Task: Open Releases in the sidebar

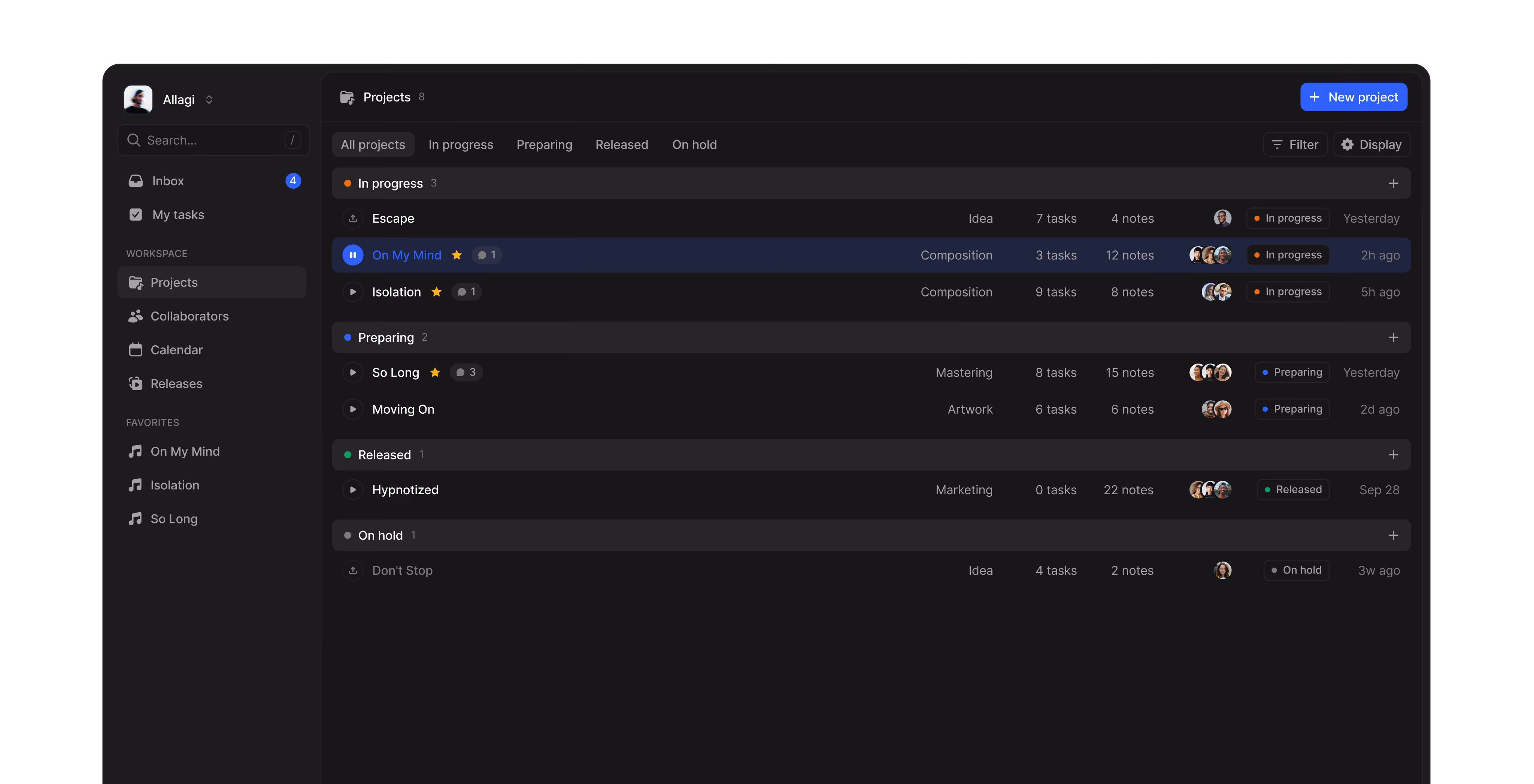Action: pyautogui.click(x=213, y=384)
